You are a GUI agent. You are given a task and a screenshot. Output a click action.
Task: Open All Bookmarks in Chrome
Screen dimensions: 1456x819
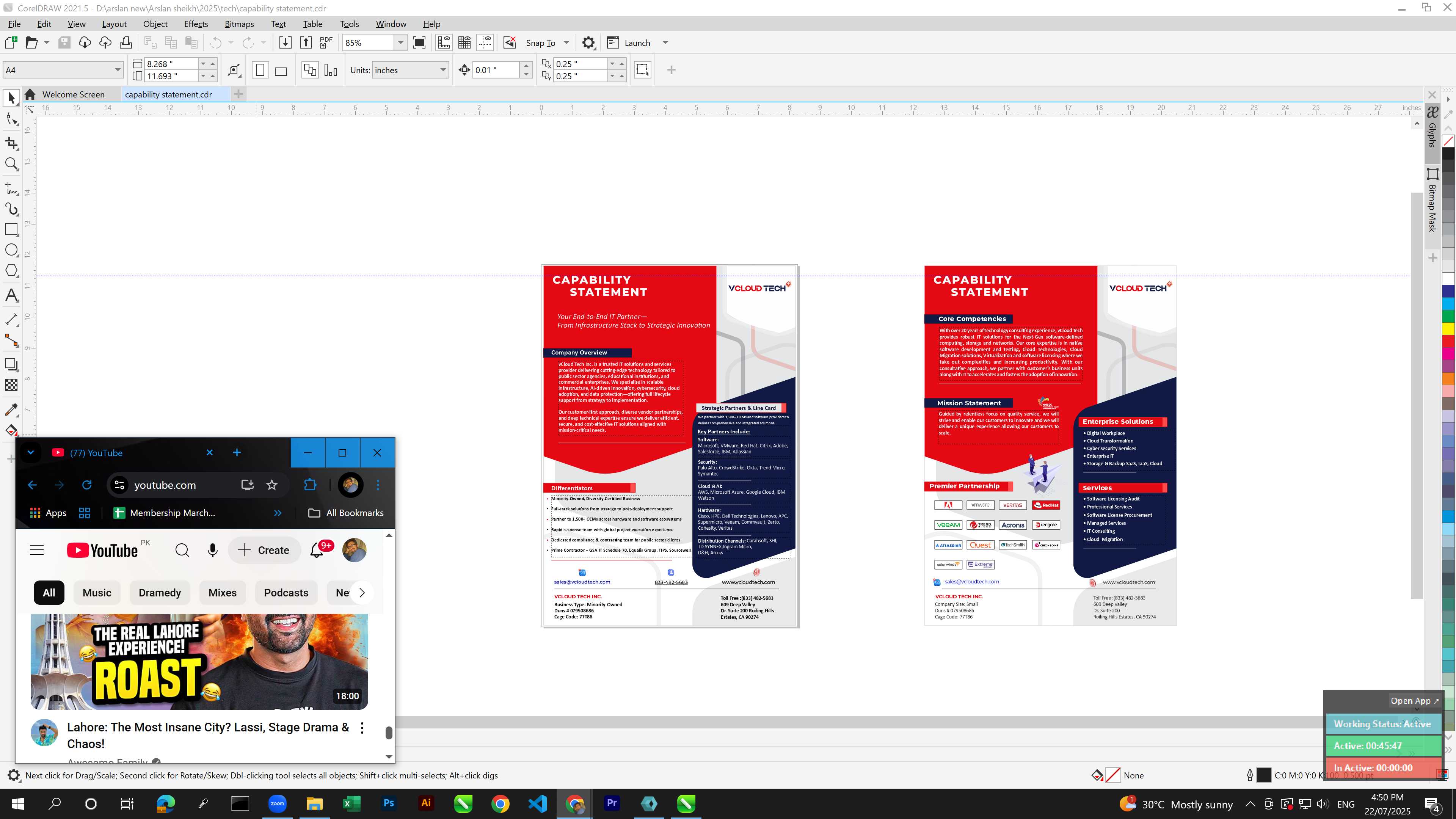tap(346, 513)
